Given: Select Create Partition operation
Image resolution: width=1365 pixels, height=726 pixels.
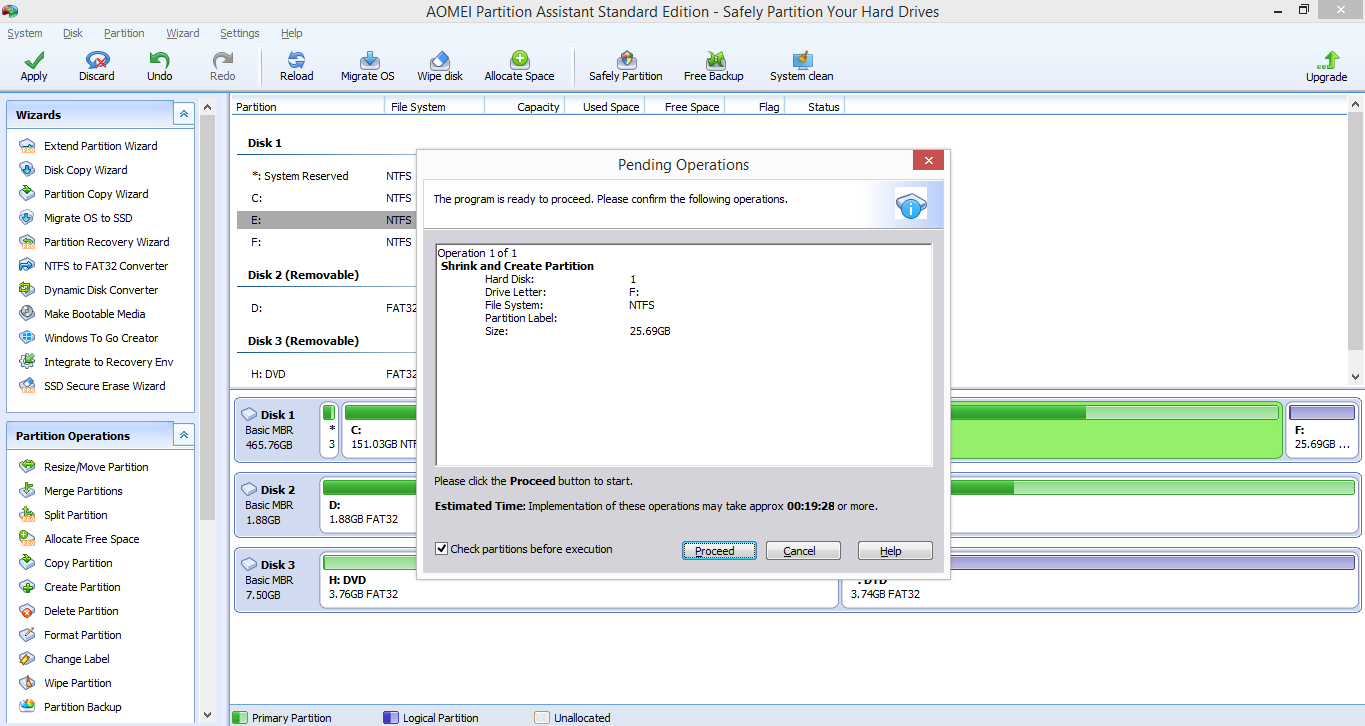Looking at the screenshot, I should pyautogui.click(x=82, y=587).
